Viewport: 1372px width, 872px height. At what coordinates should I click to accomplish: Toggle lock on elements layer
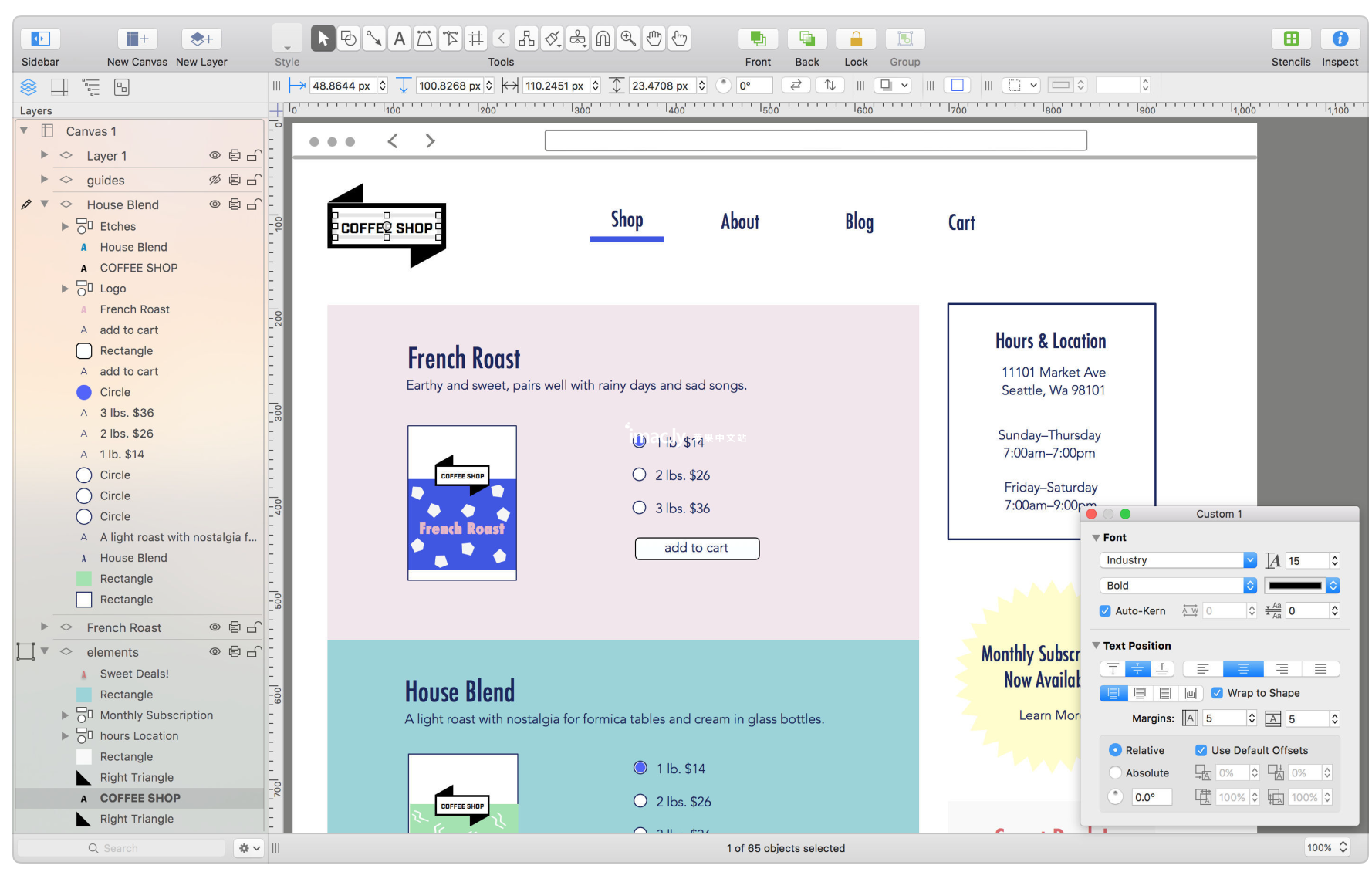coord(254,652)
